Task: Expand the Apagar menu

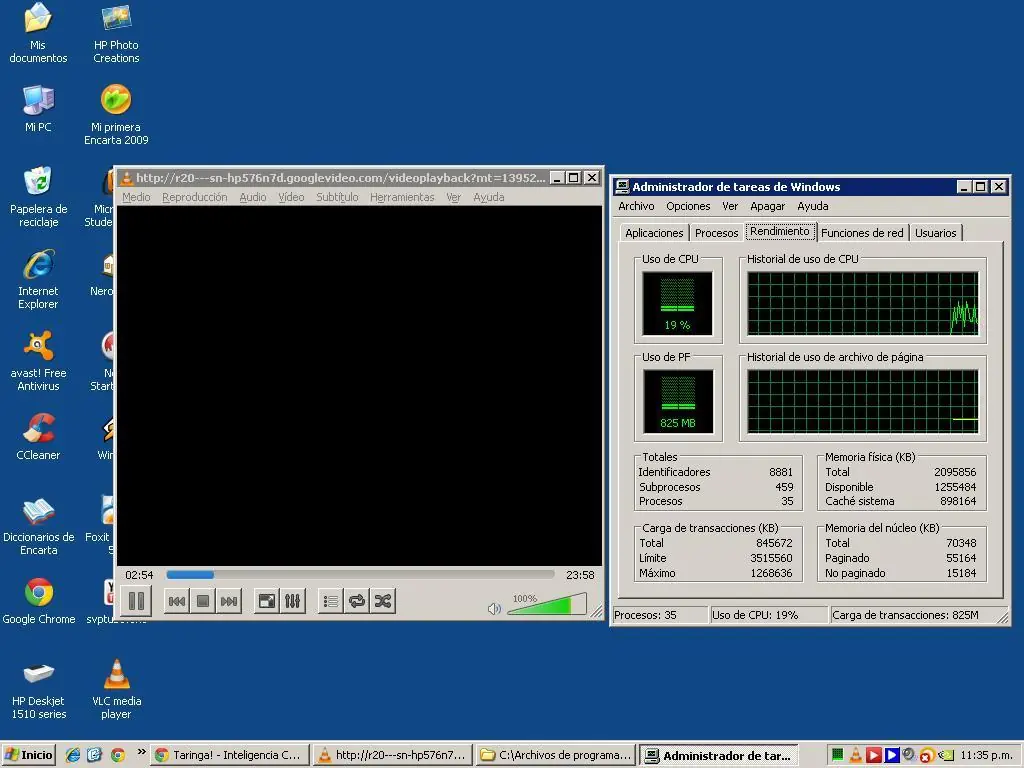Action: [x=767, y=206]
